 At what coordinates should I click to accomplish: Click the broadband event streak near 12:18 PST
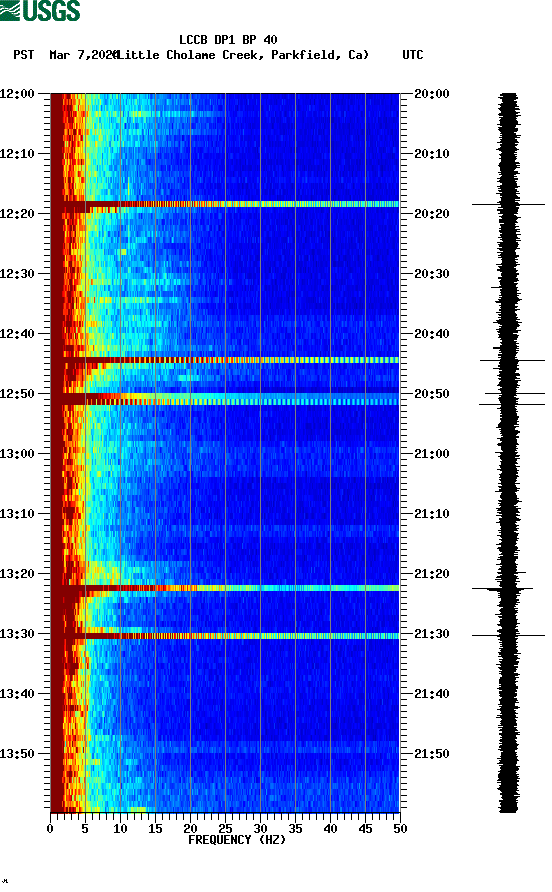(225, 204)
